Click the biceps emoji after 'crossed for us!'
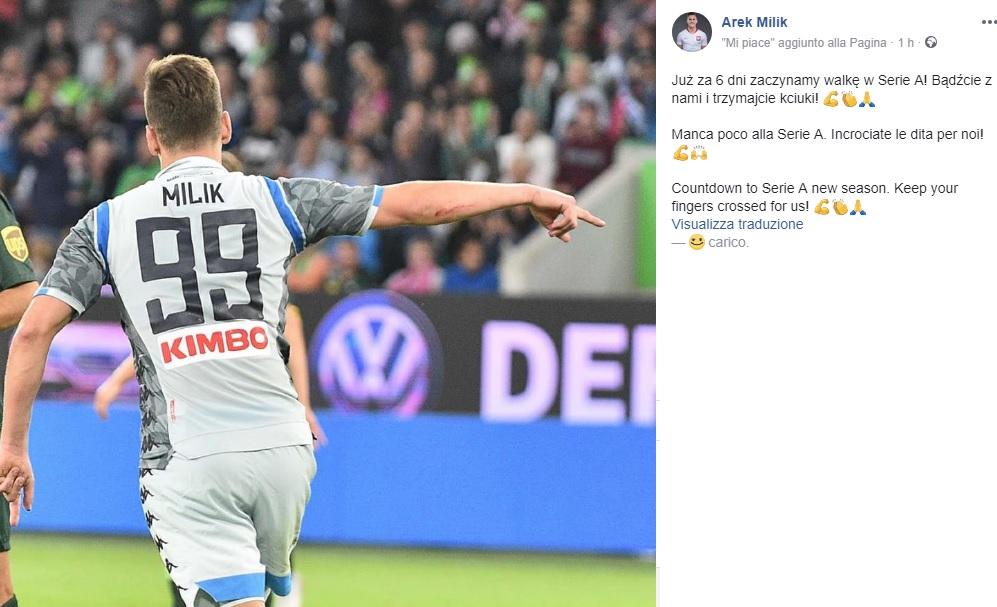Viewport: 997px width, 607px height. (x=822, y=207)
